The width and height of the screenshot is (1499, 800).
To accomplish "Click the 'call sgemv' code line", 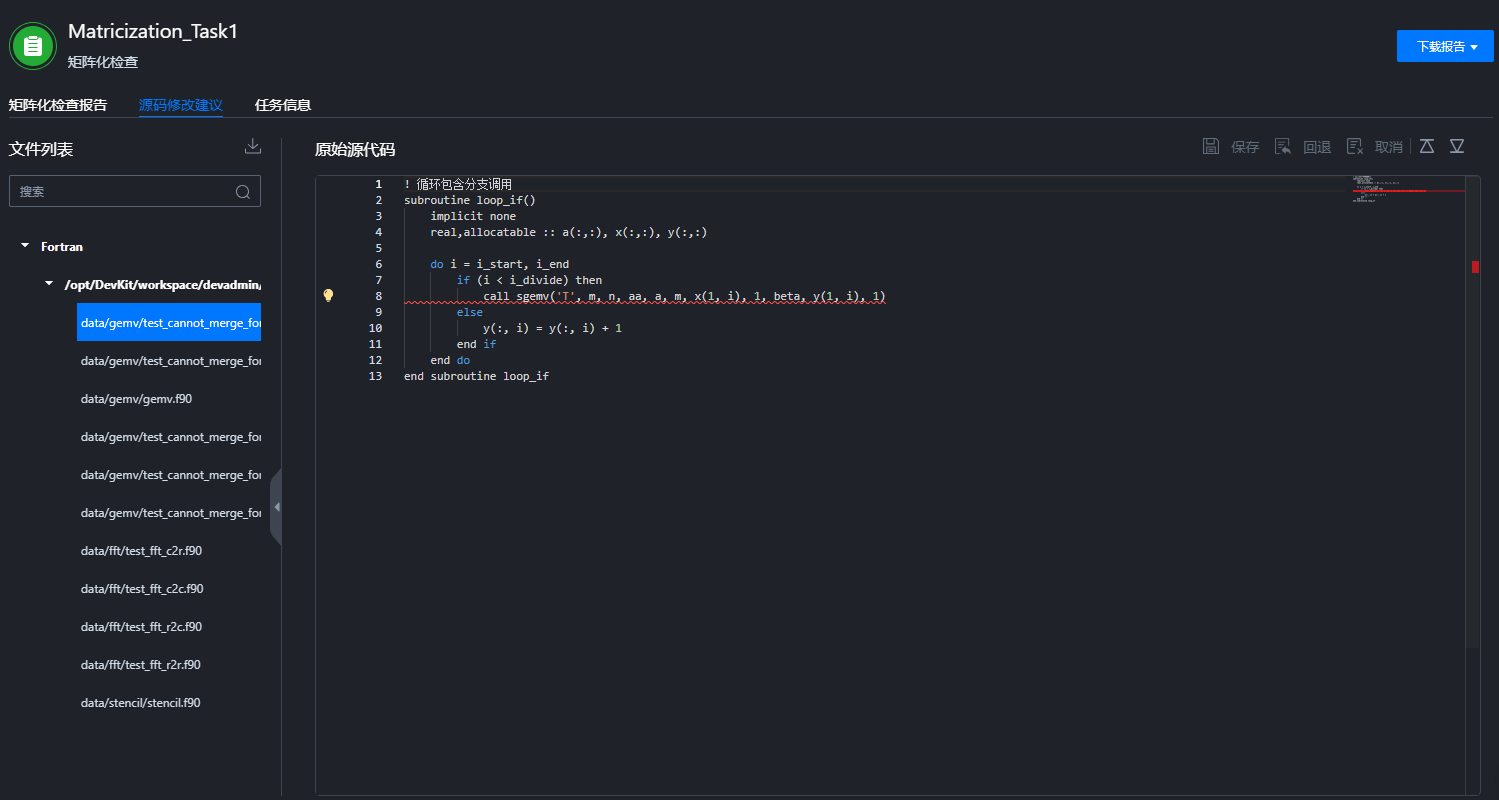I will click(684, 296).
